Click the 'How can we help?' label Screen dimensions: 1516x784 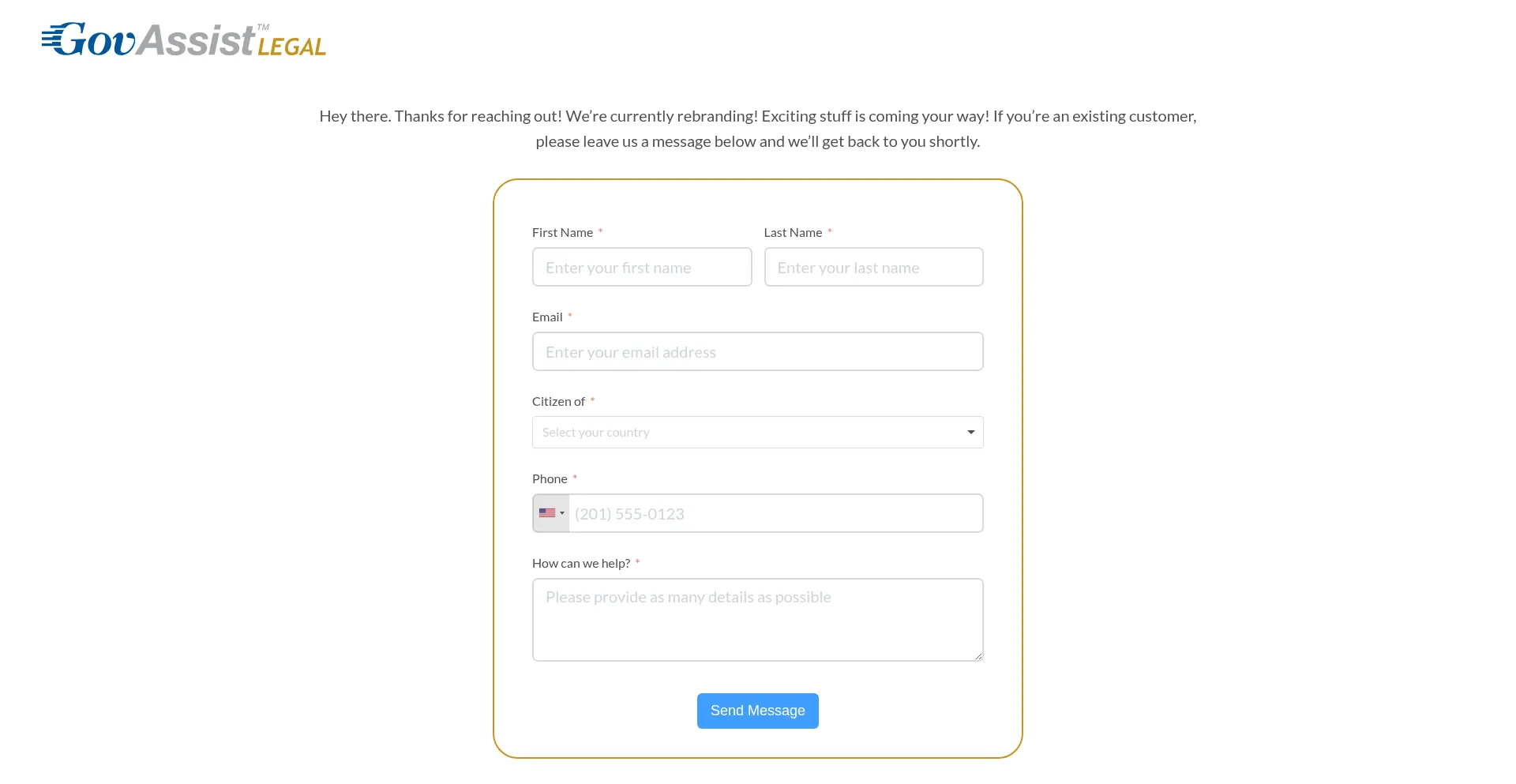581,564
